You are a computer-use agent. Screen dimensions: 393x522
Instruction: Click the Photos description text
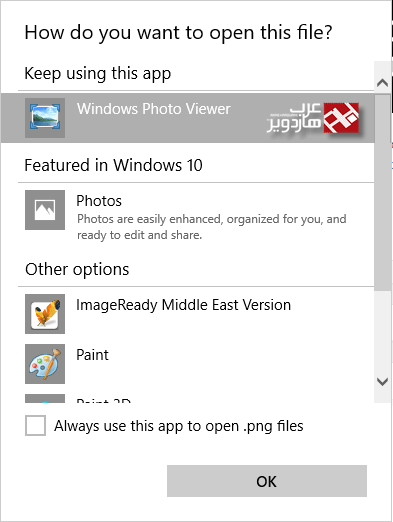point(212,227)
